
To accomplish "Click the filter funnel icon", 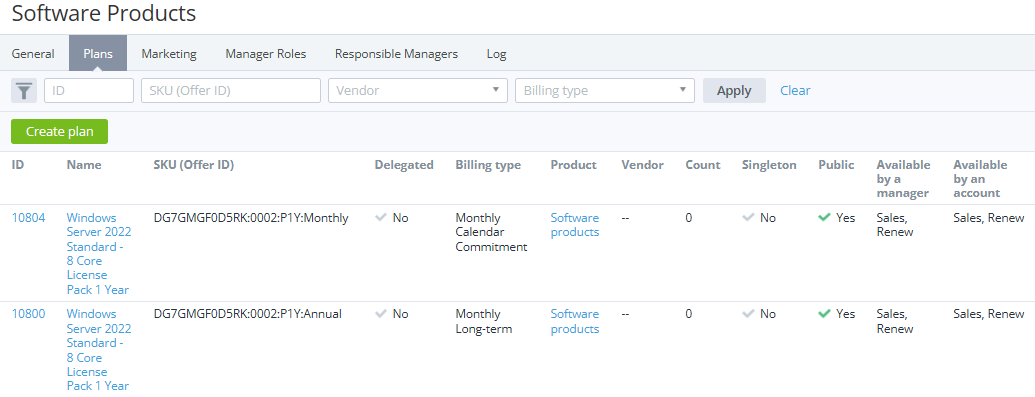I will tap(24, 90).
